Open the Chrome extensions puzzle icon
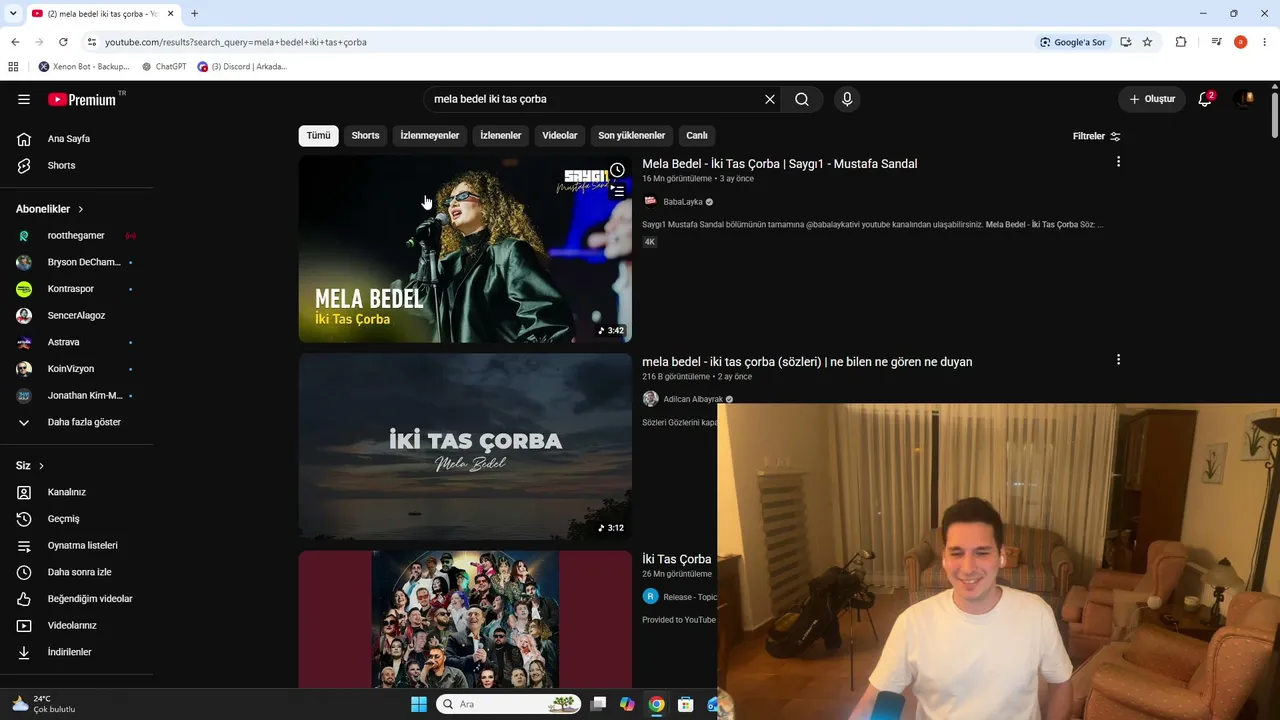The width and height of the screenshot is (1280, 720). coord(1181,42)
